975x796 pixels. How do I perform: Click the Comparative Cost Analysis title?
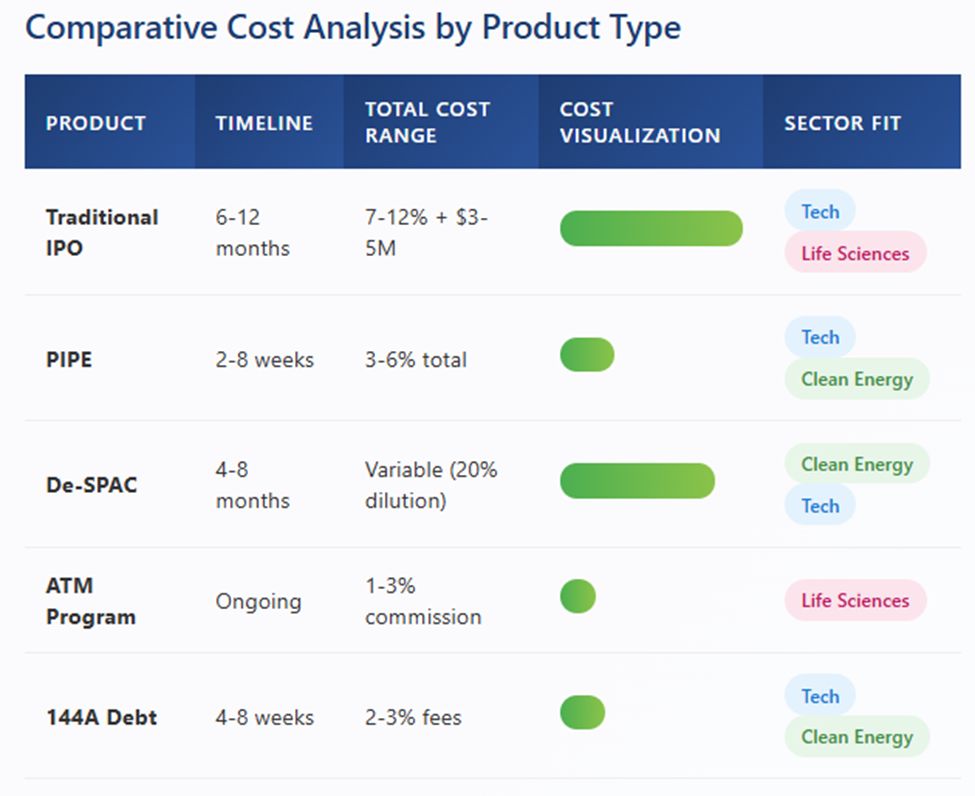click(353, 27)
